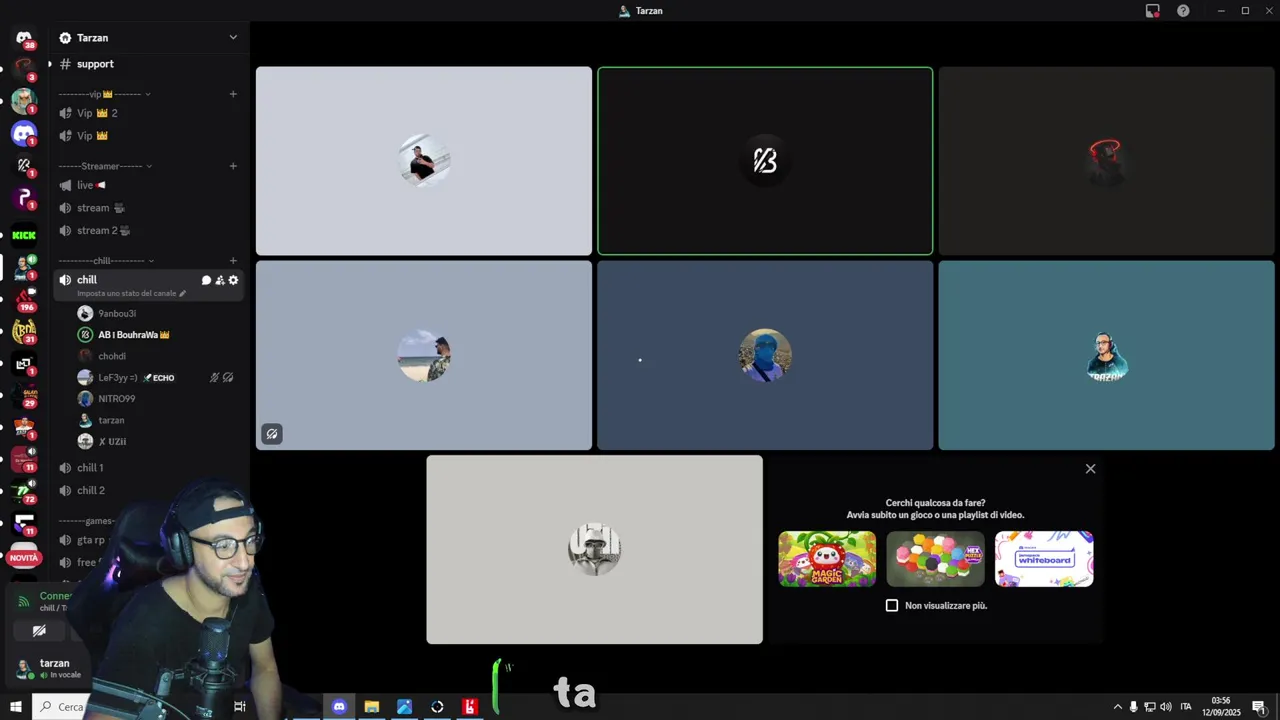Click the muted camera icon on bottom-left video tile
The width and height of the screenshot is (1280, 720).
tap(272, 434)
